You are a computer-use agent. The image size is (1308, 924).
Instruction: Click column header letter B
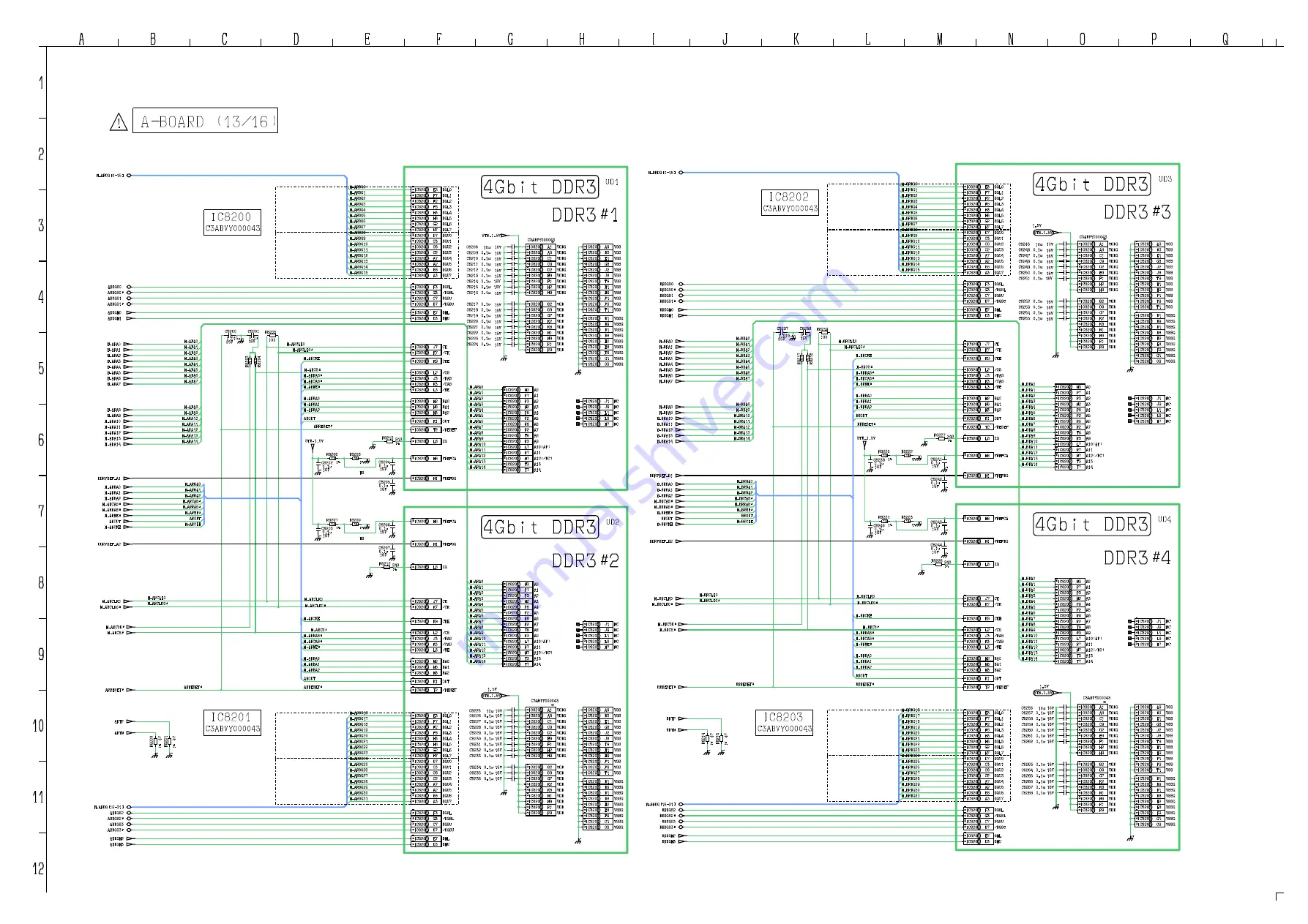153,40
